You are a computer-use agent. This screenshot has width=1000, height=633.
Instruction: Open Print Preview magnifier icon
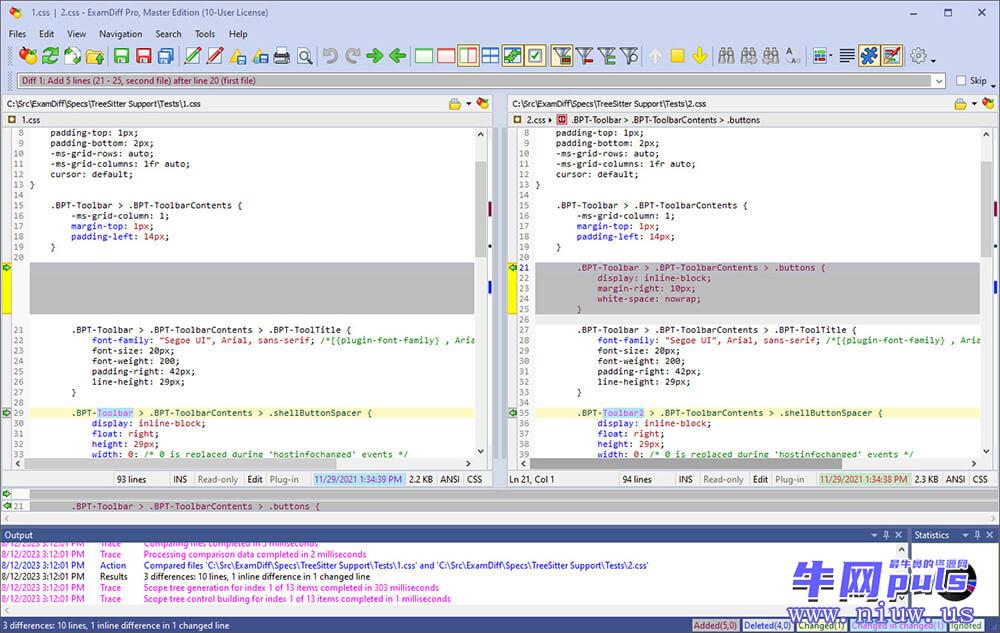coord(305,56)
